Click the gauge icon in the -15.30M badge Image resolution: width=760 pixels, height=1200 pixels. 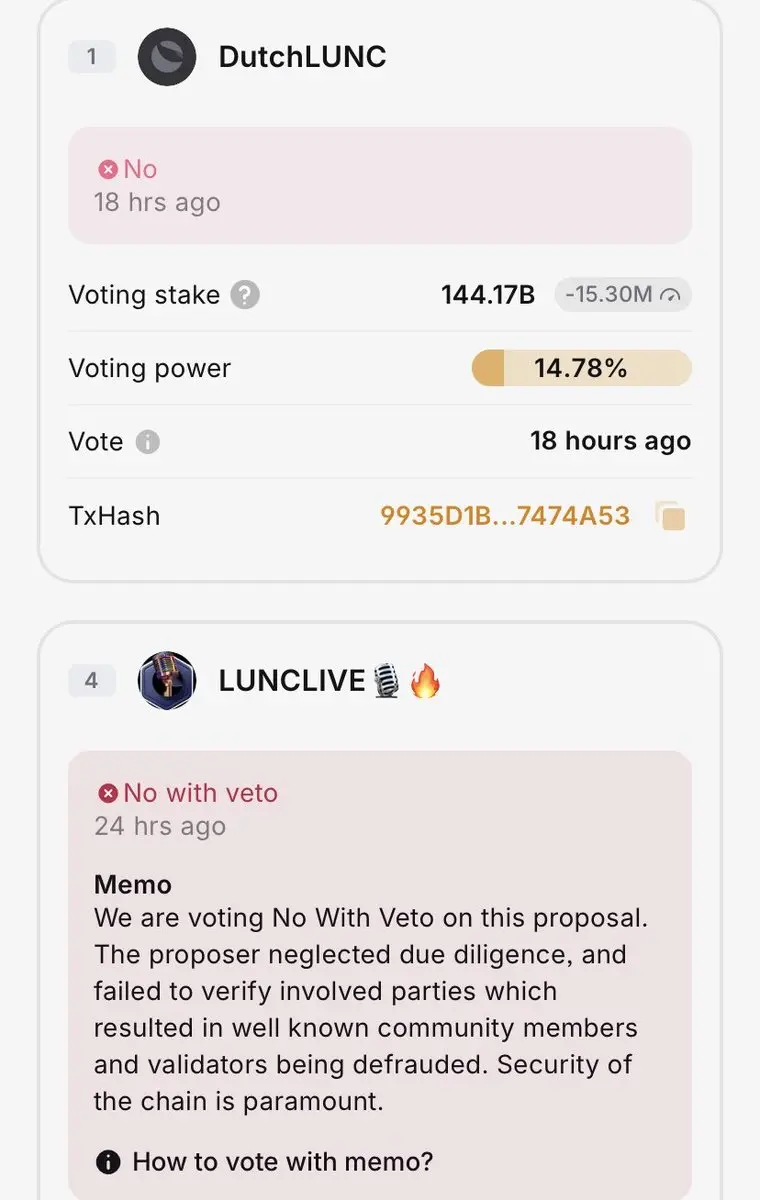pyautogui.click(x=671, y=295)
